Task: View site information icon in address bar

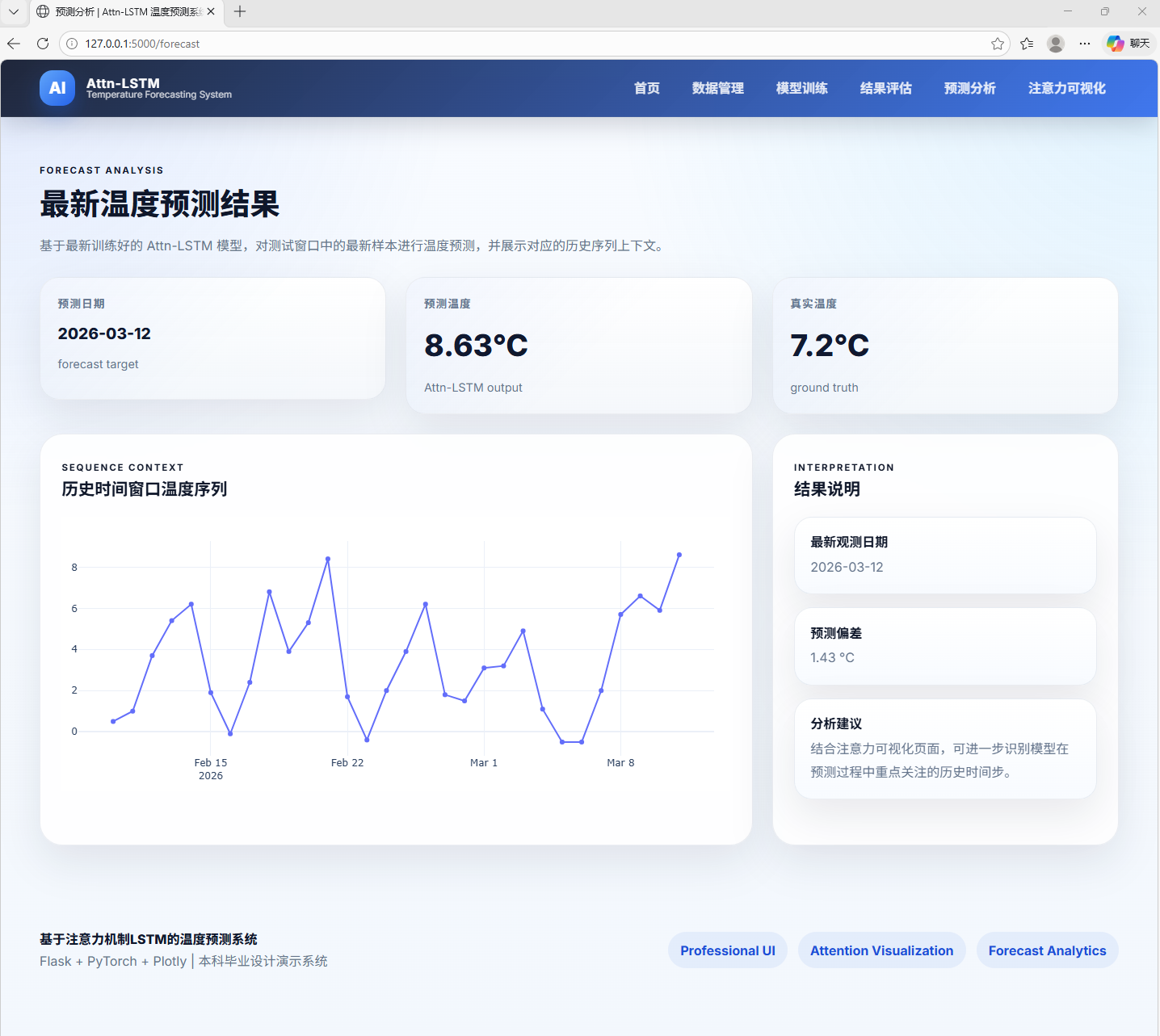Action: click(x=72, y=44)
